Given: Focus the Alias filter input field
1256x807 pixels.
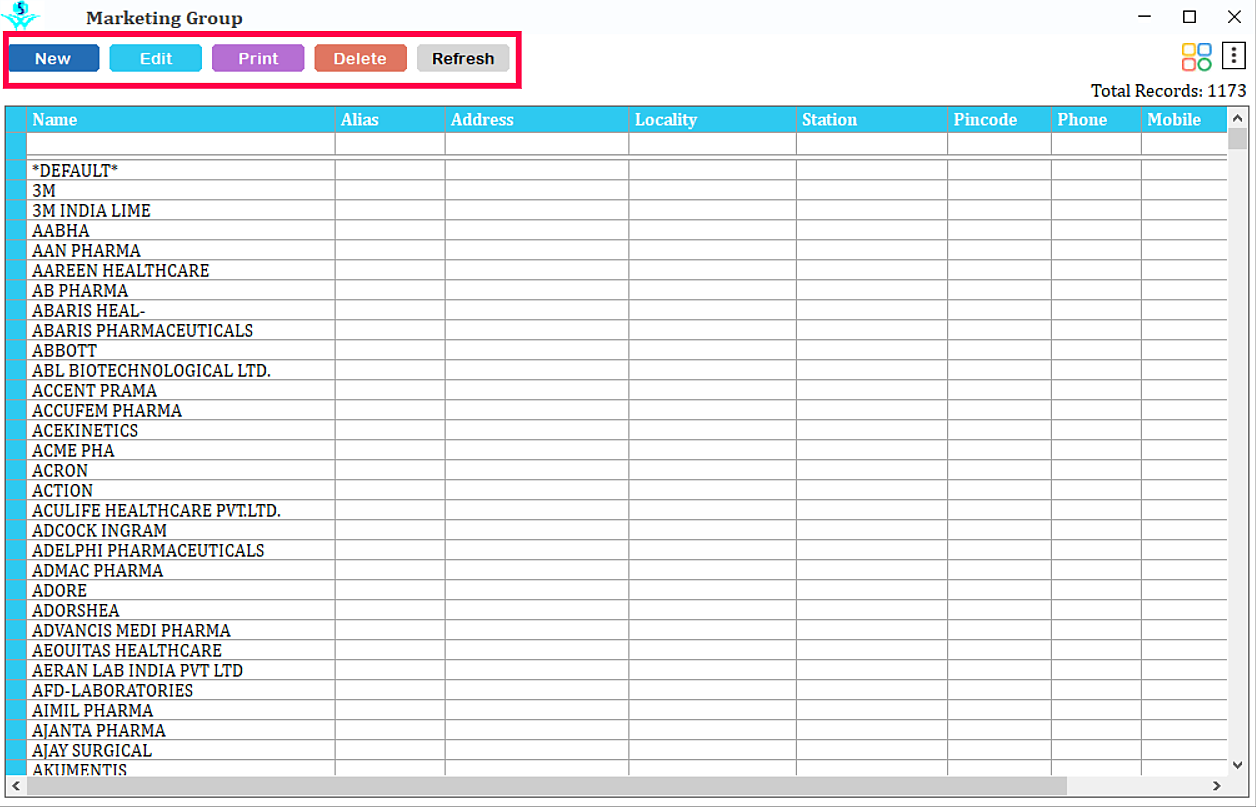Looking at the screenshot, I should pyautogui.click(x=390, y=144).
